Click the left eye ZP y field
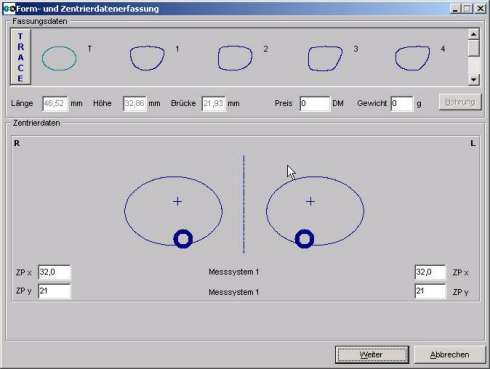The height and width of the screenshot is (369, 490). pyautogui.click(x=430, y=291)
